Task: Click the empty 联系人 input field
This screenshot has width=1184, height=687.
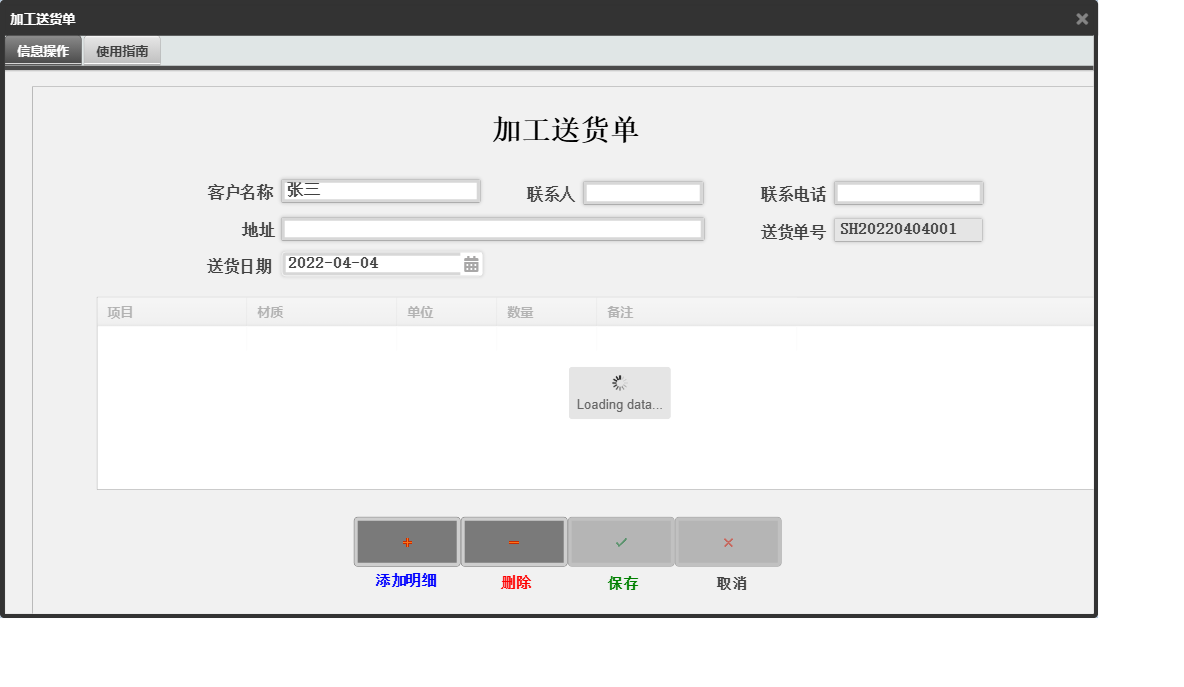Action: pyautogui.click(x=643, y=192)
